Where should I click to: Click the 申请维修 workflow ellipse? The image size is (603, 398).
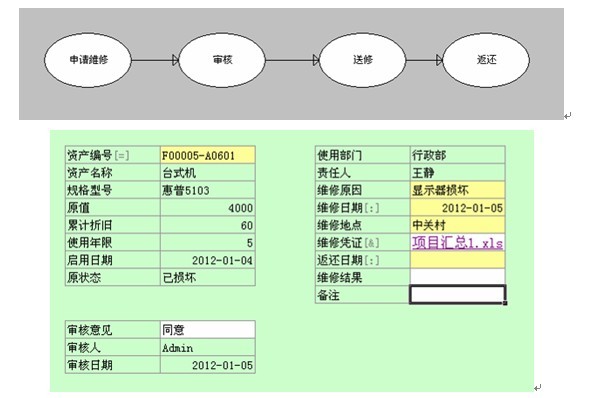(88, 60)
